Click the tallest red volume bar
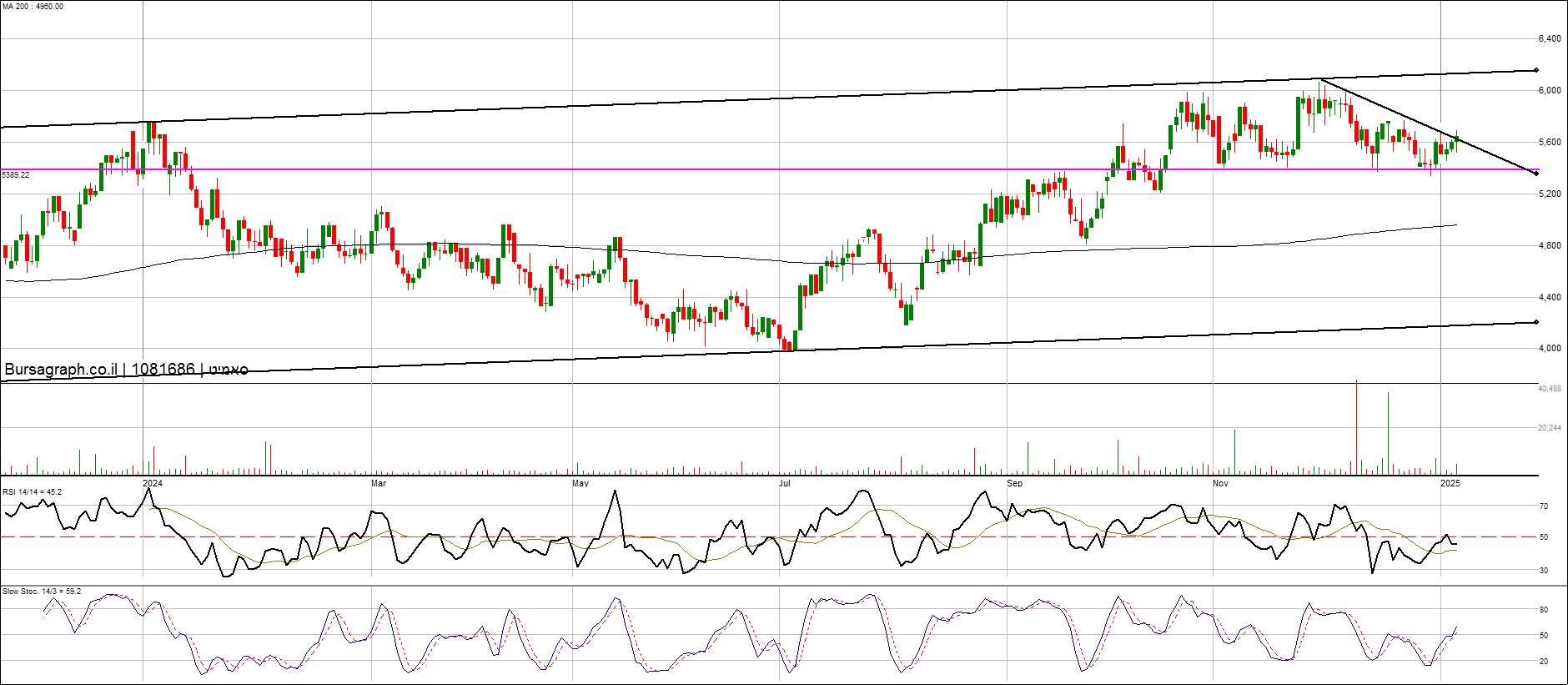 pos(1356,427)
